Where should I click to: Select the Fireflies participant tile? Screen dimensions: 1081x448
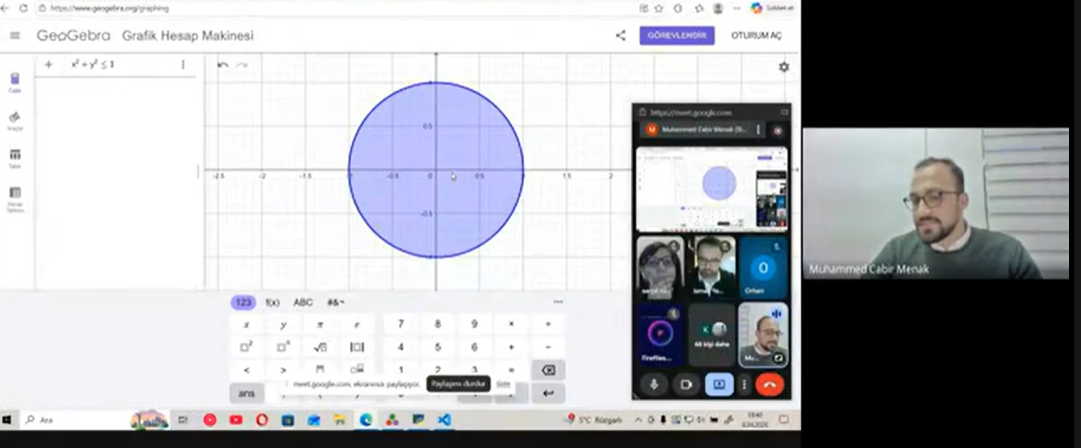point(660,335)
